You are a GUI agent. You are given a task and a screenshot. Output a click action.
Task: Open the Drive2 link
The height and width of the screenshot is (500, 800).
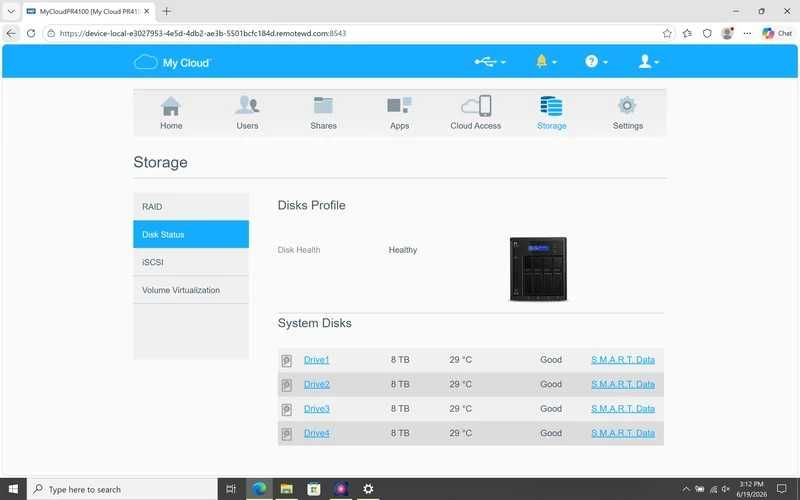click(x=316, y=384)
